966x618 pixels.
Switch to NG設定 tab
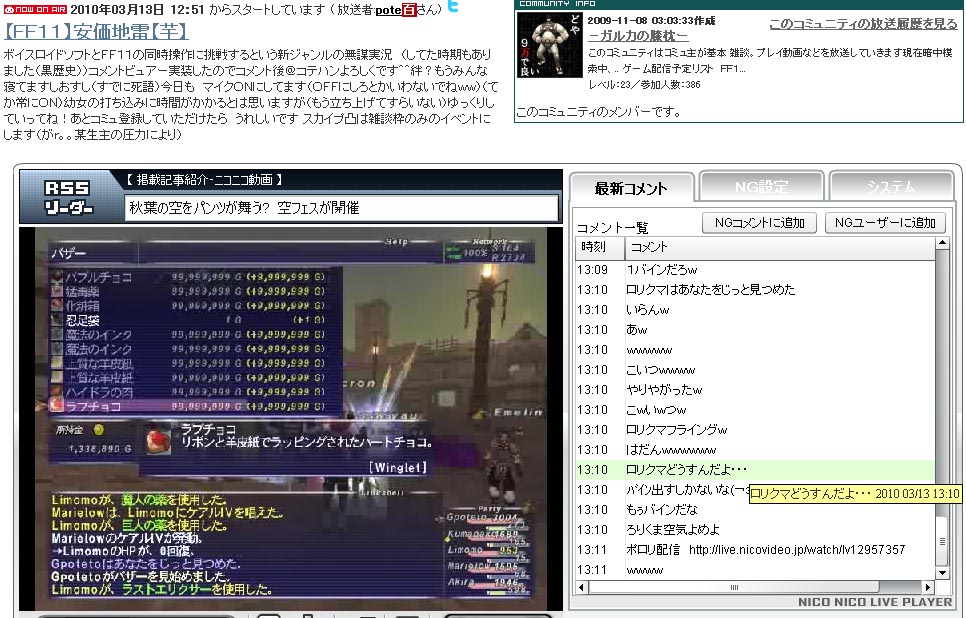point(761,186)
